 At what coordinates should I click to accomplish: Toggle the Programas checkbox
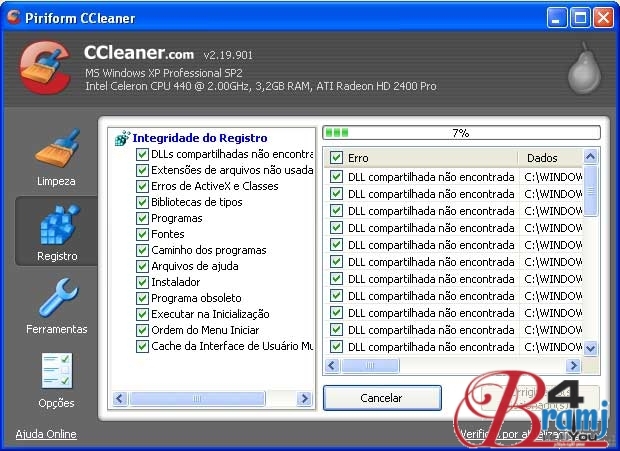pyautogui.click(x=142, y=218)
